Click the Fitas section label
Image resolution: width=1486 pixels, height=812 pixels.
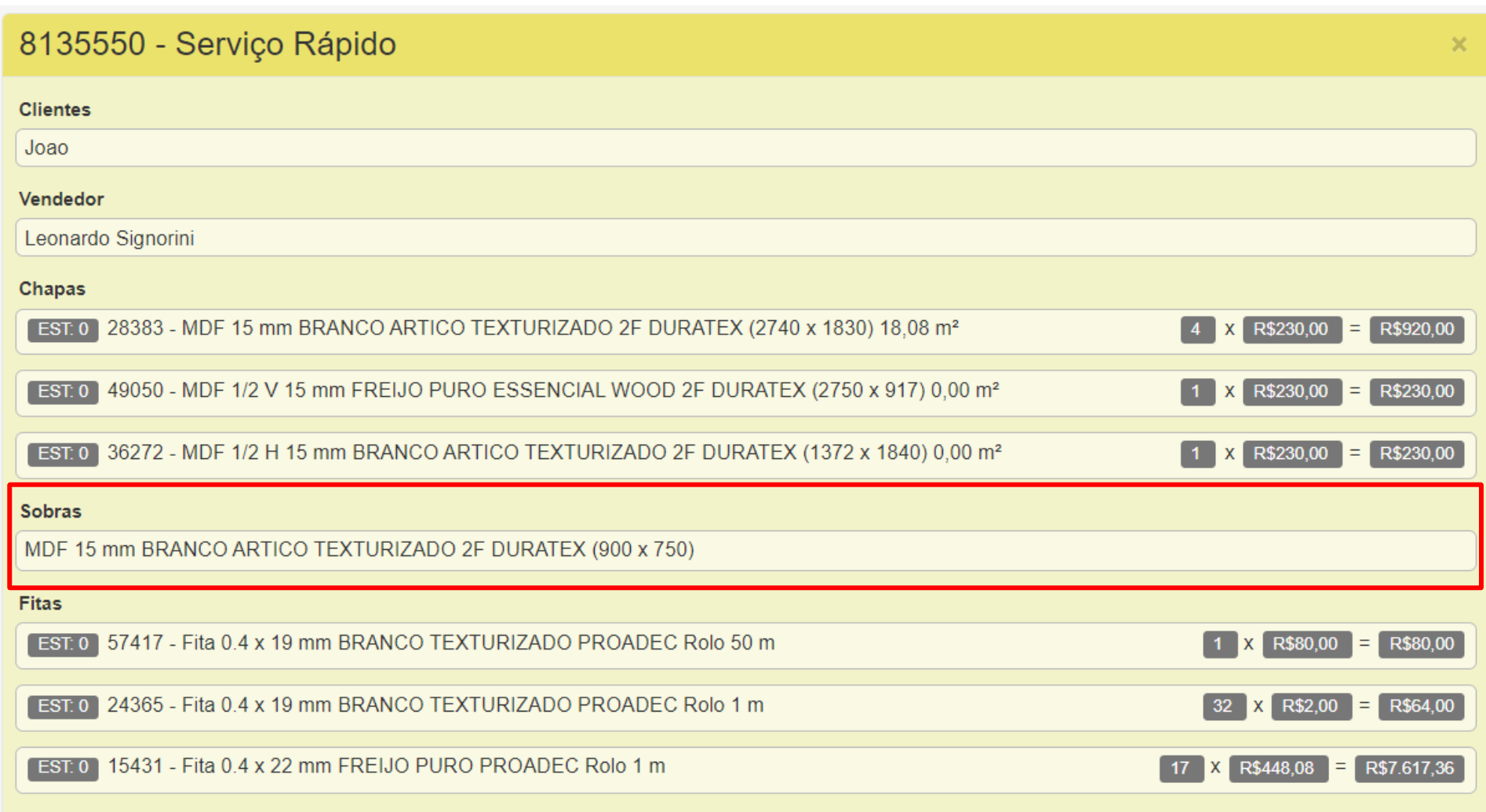(40, 603)
